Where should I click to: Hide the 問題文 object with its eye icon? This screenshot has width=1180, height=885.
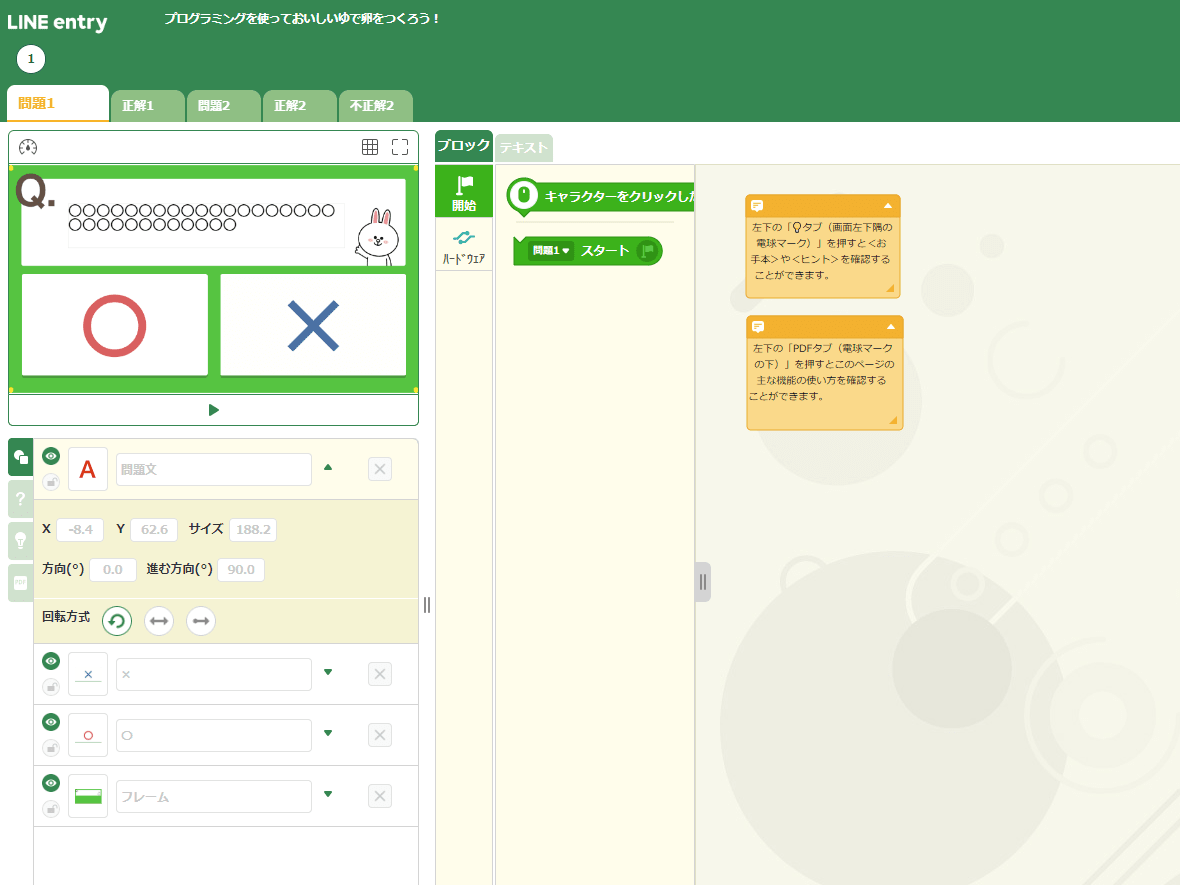coord(51,456)
